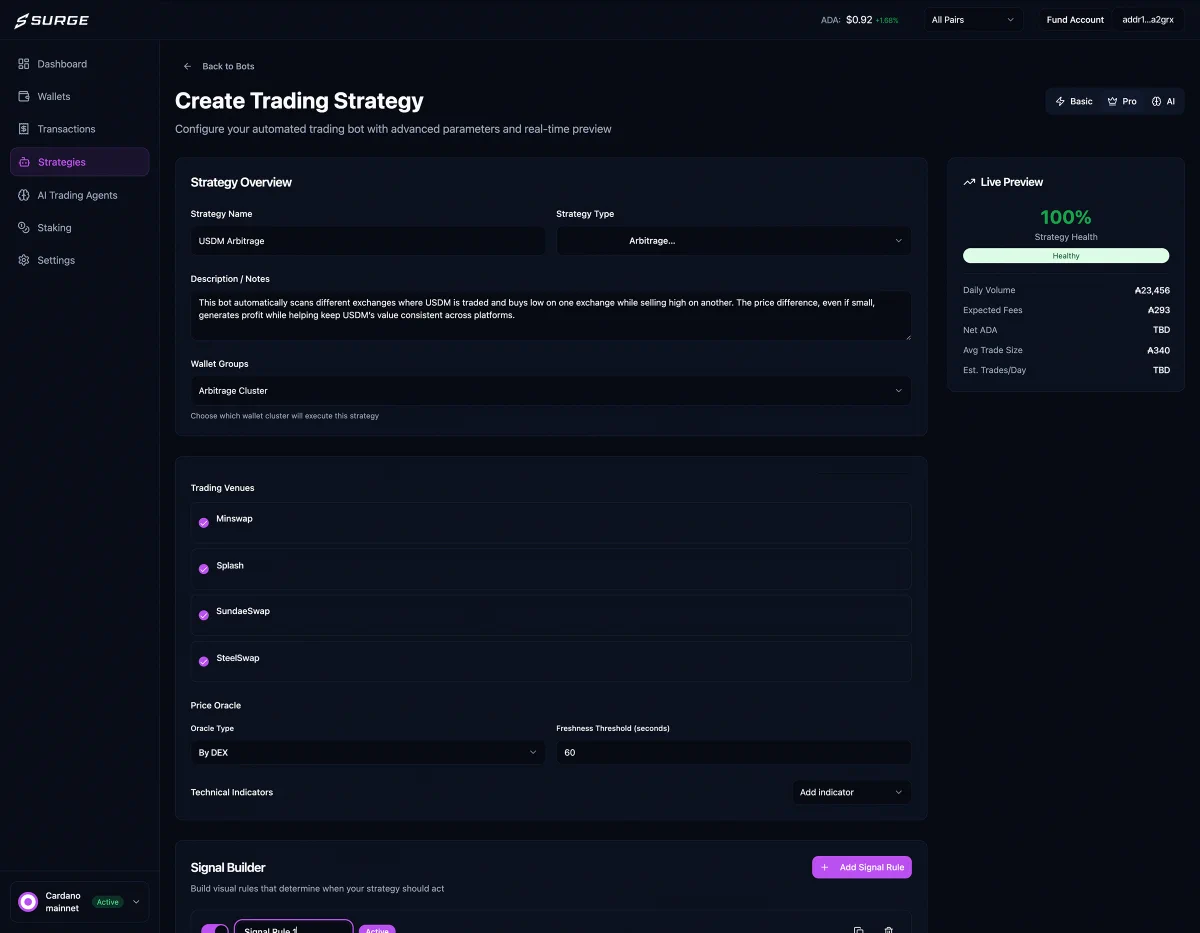This screenshot has height=933, width=1200.
Task: Open the Cardano mainnet network selector
Action: [80, 902]
